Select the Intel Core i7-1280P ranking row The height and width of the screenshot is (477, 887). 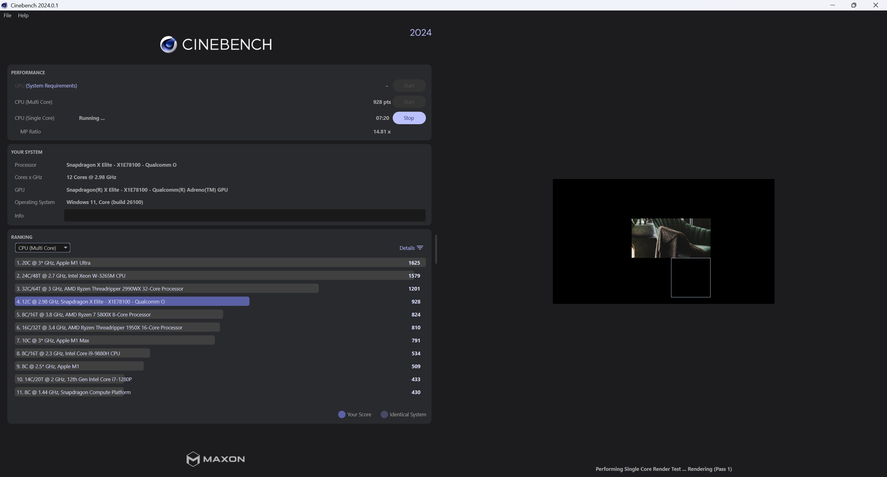220,380
